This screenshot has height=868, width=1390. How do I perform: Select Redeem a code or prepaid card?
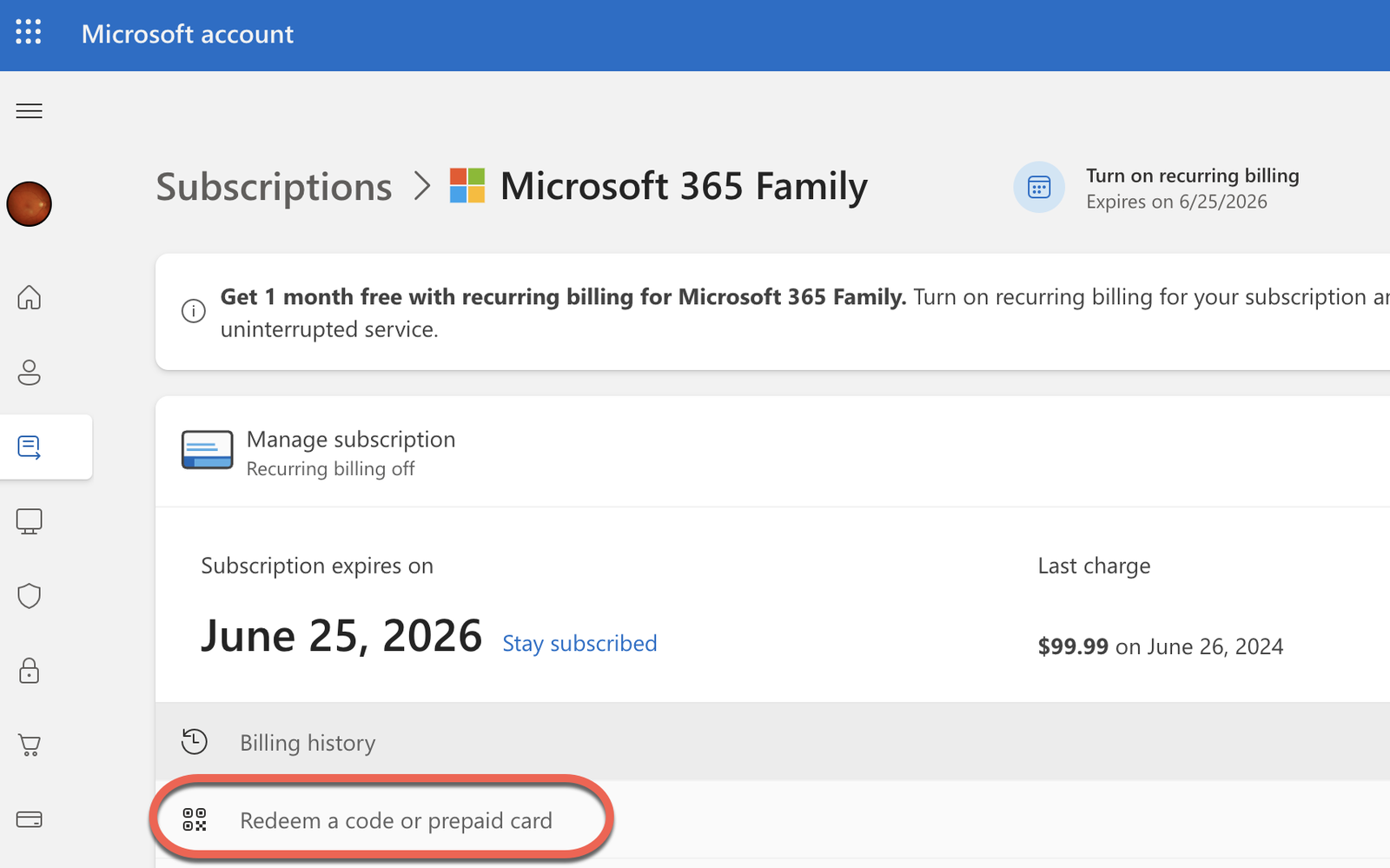click(395, 821)
